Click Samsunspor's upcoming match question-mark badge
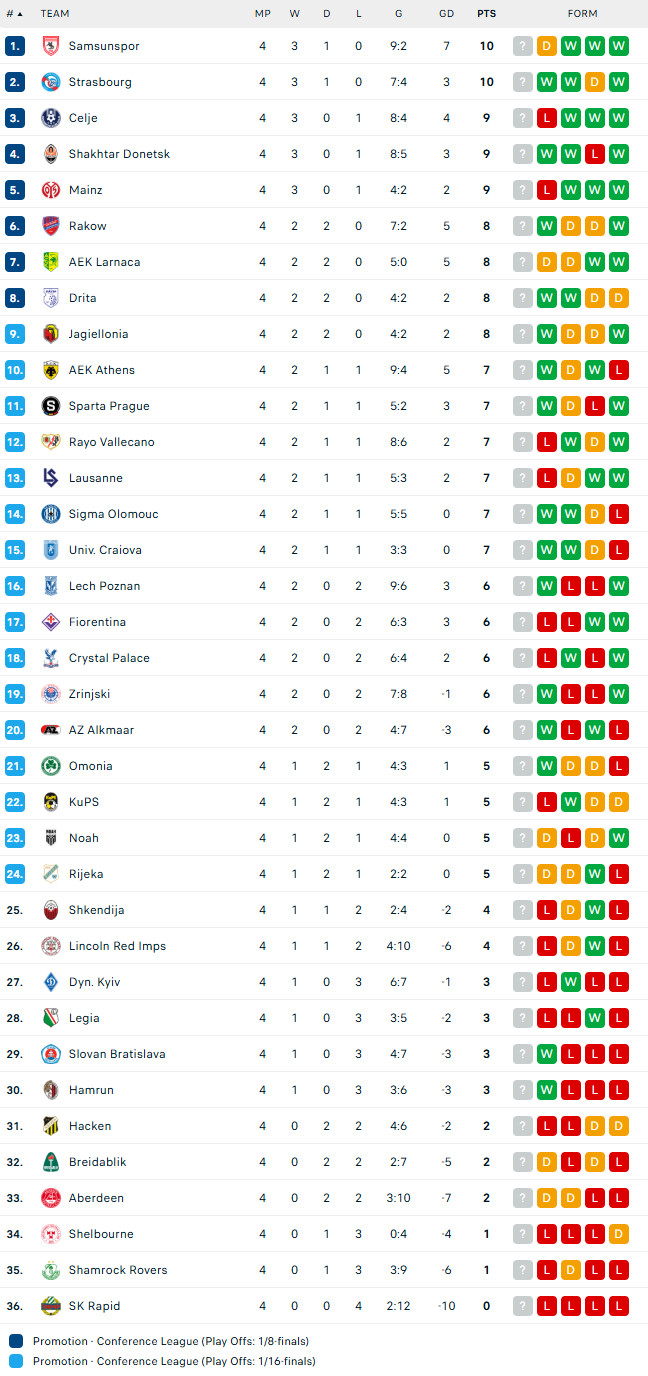The height and width of the screenshot is (1376, 648). pos(523,46)
